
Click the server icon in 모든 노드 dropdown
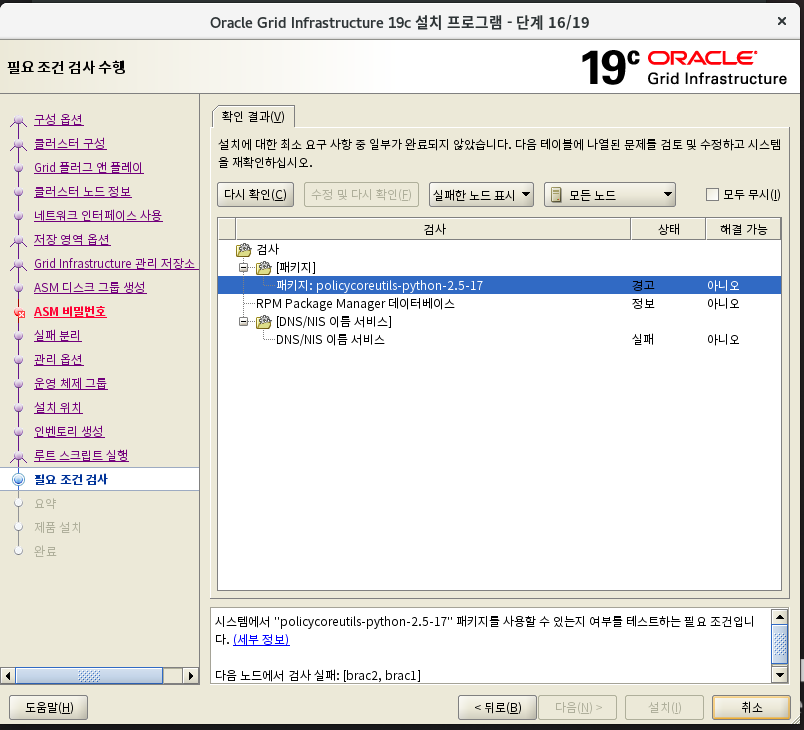[x=556, y=195]
